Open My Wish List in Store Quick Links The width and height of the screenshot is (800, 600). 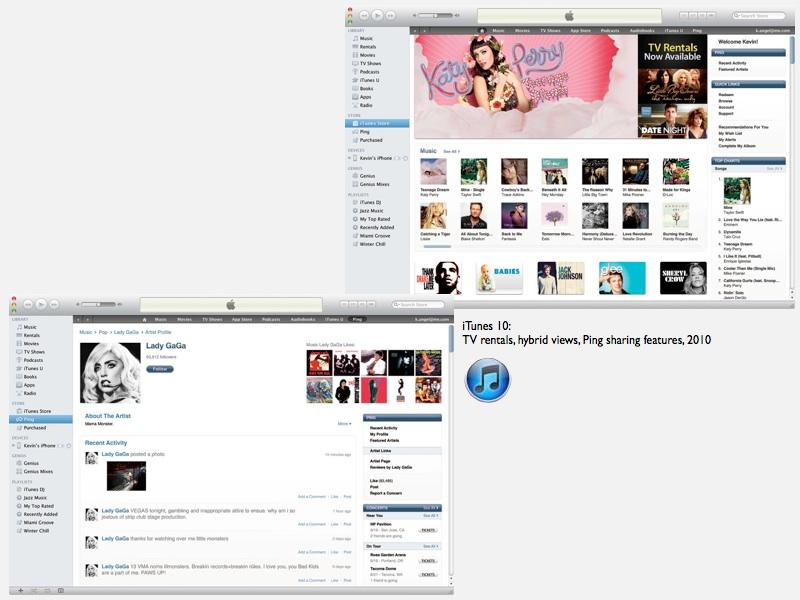(x=730, y=133)
